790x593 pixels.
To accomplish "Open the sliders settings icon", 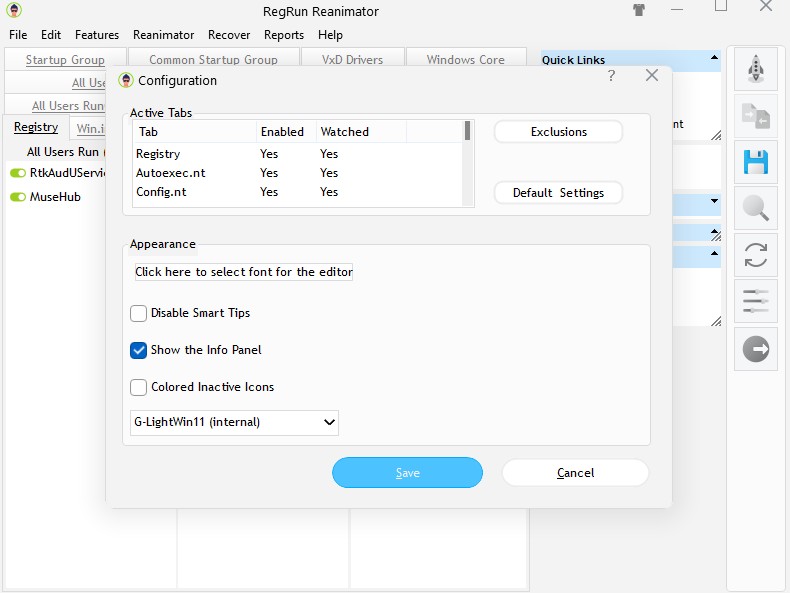I will (x=755, y=301).
